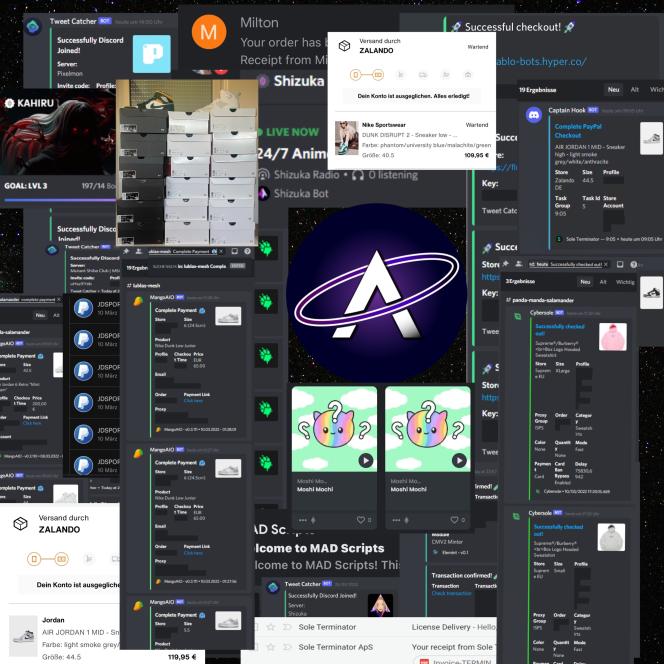664x664 pixels.
Task: Click pin icon in lablas-mesh search header
Action: pyautogui.click(x=126, y=252)
